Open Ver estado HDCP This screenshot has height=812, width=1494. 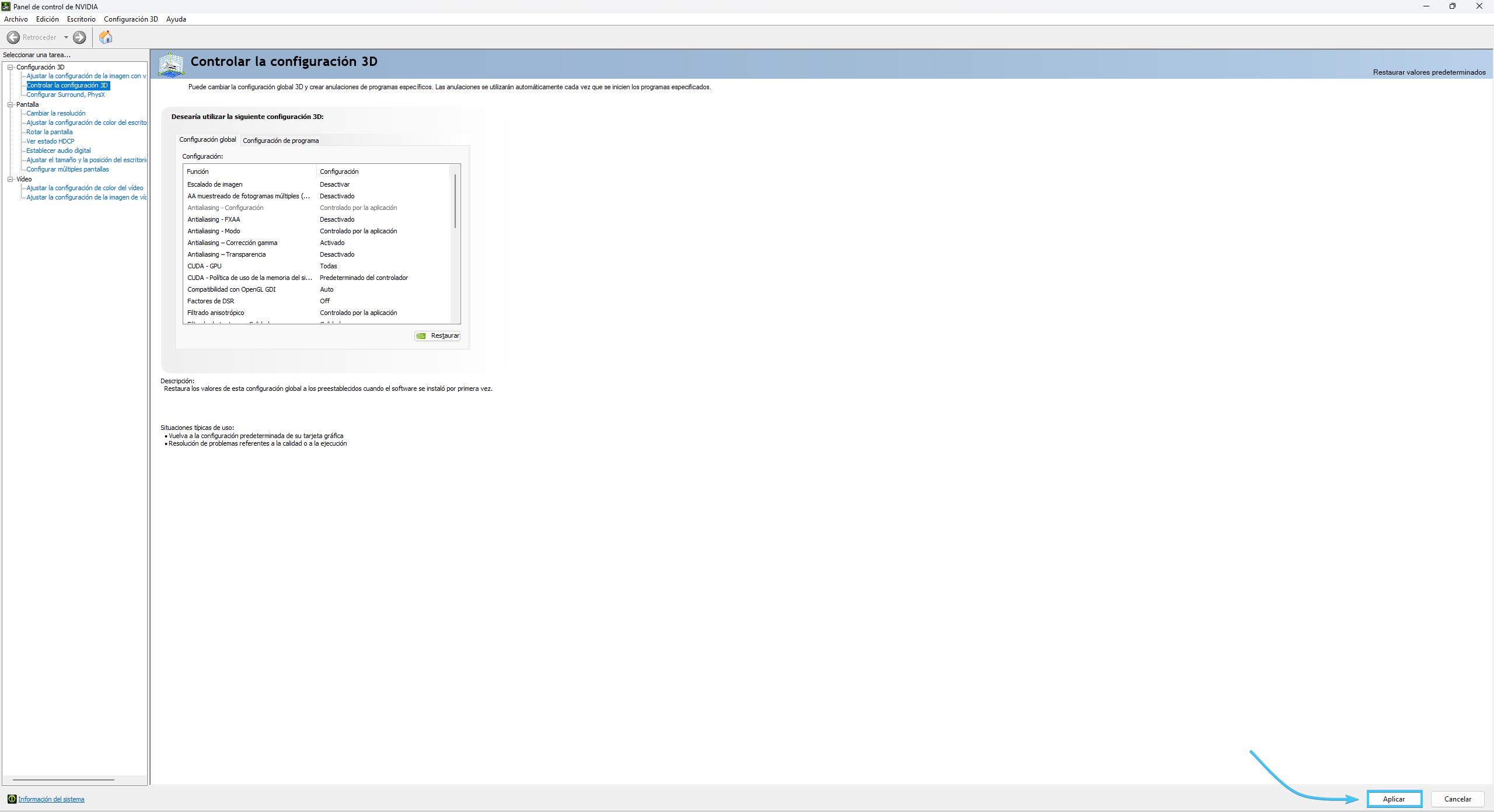(50, 141)
